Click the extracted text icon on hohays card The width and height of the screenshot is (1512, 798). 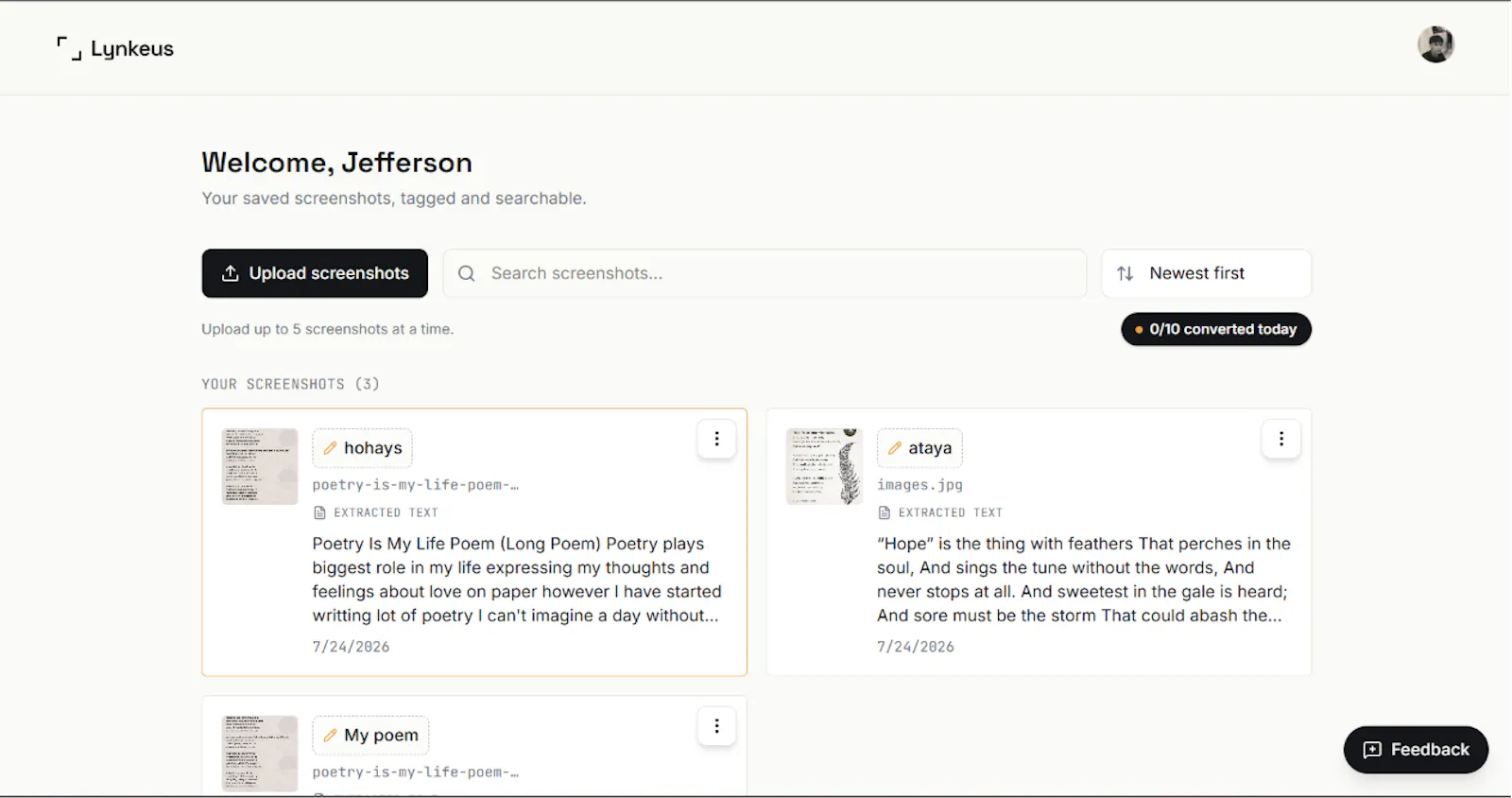pos(319,512)
